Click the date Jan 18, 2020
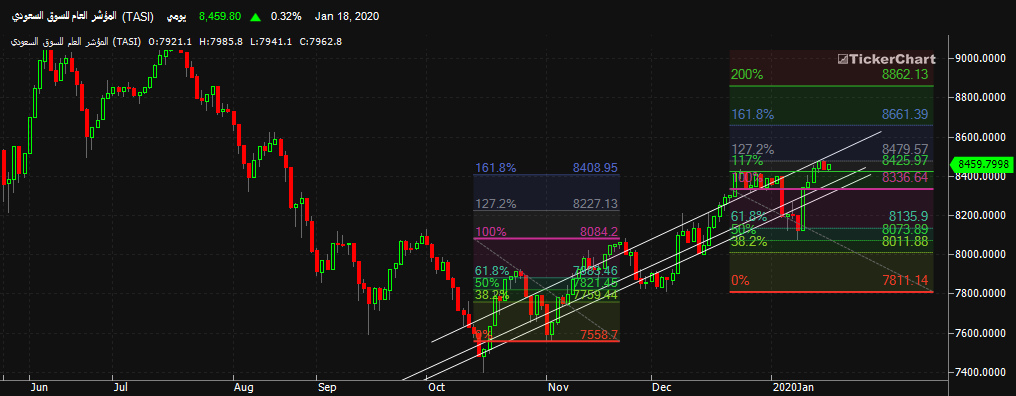The image size is (1016, 396). tap(347, 16)
